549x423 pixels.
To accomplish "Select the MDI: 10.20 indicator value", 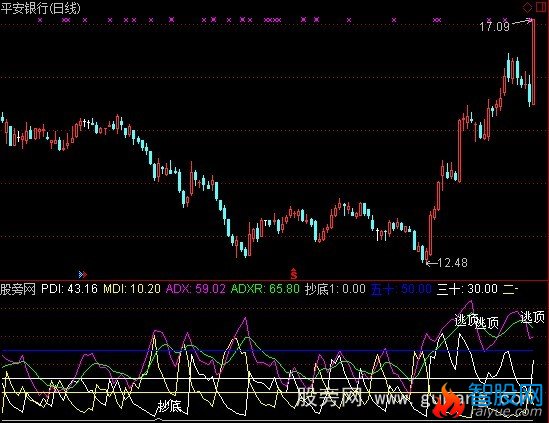I will 132,289.
